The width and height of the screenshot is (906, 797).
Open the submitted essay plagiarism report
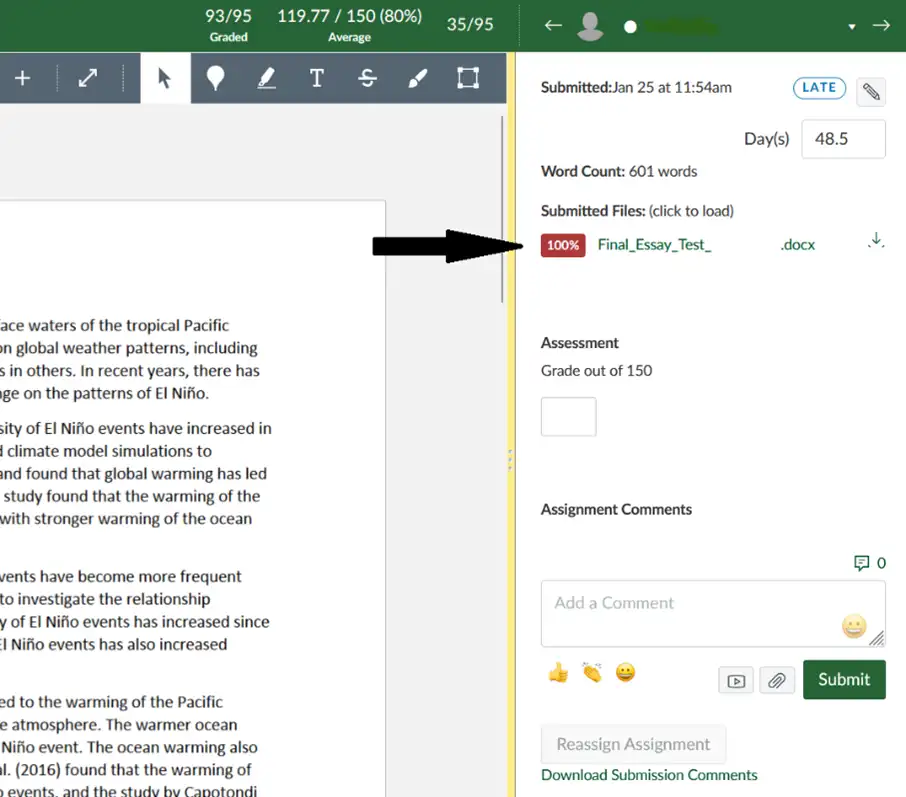point(654,244)
